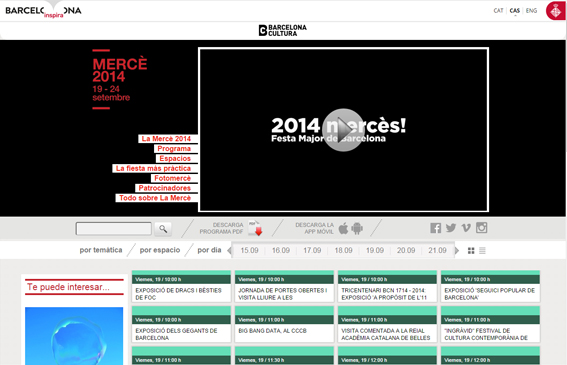Switch to list view layout
This screenshot has height=365, width=567.
(482, 251)
